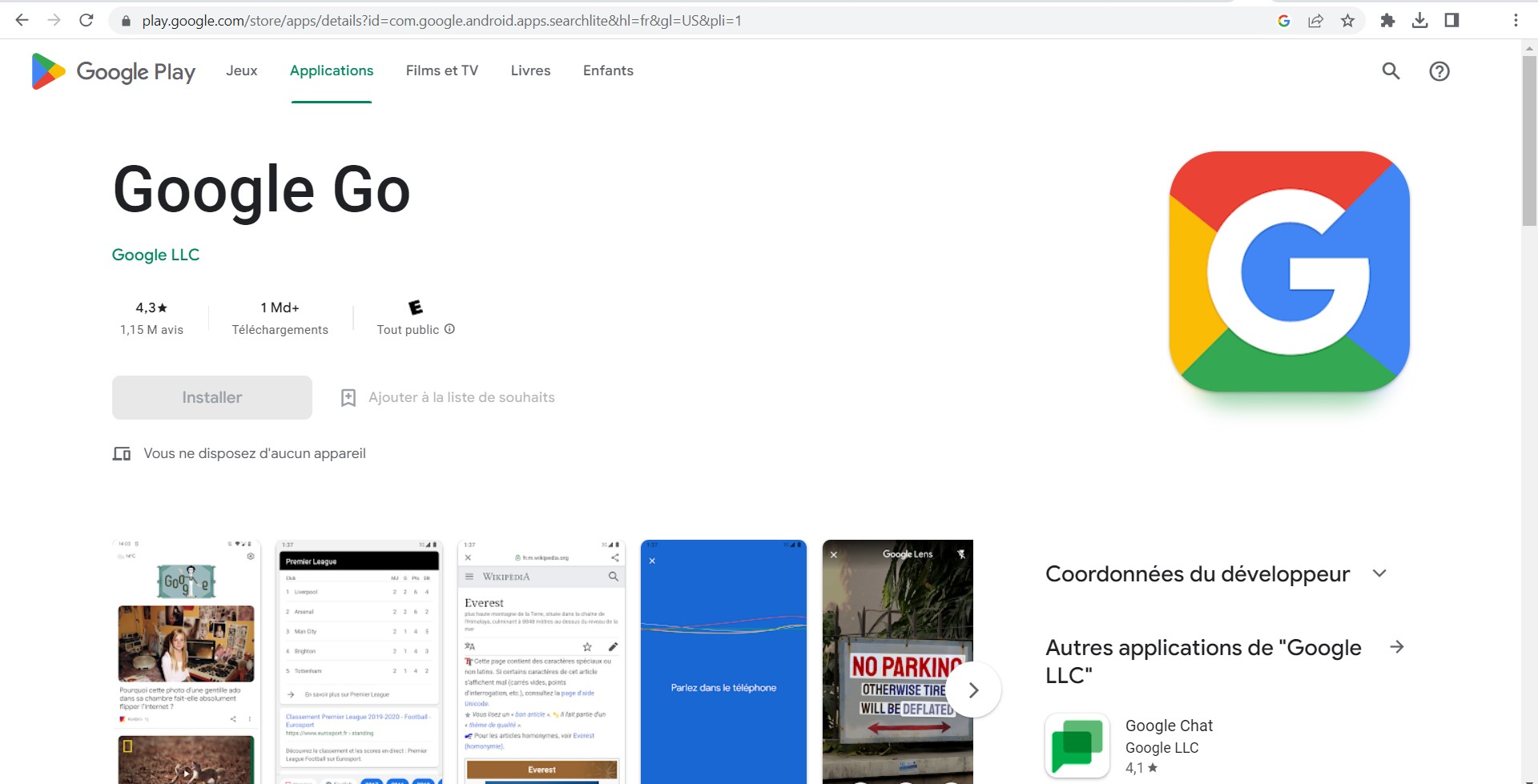This screenshot has width=1538, height=784.
Task: Click the Google Play logo
Action: coord(113,71)
